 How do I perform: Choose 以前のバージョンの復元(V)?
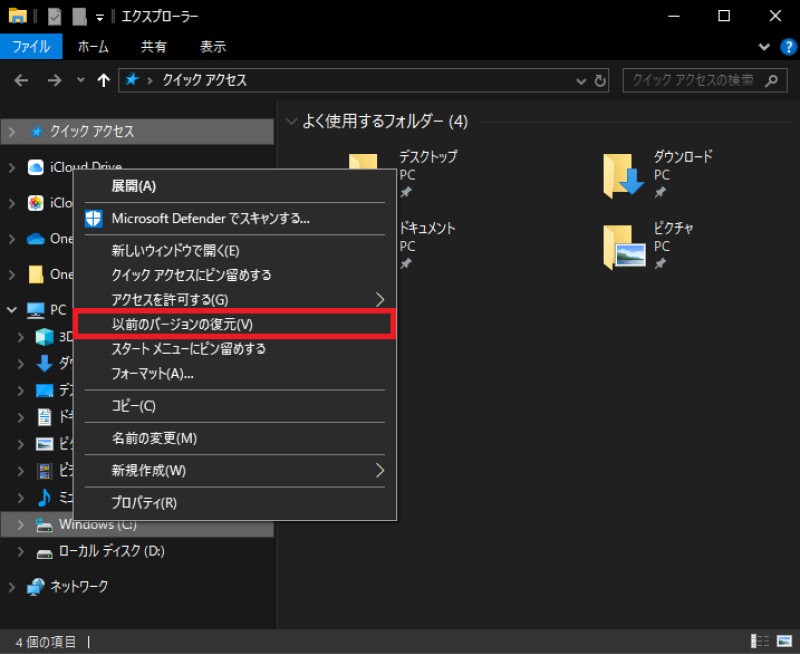(235, 324)
